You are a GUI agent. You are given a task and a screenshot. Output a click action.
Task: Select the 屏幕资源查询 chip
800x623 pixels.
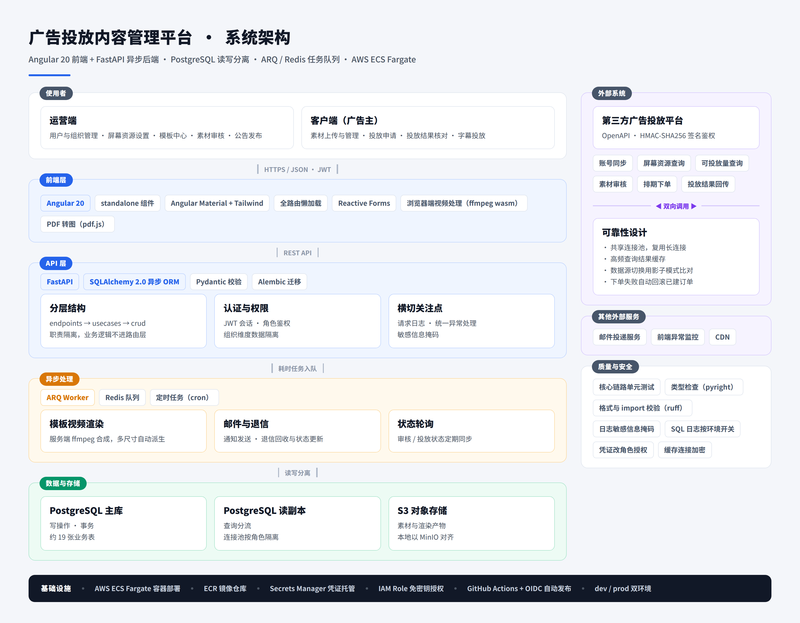click(x=664, y=163)
